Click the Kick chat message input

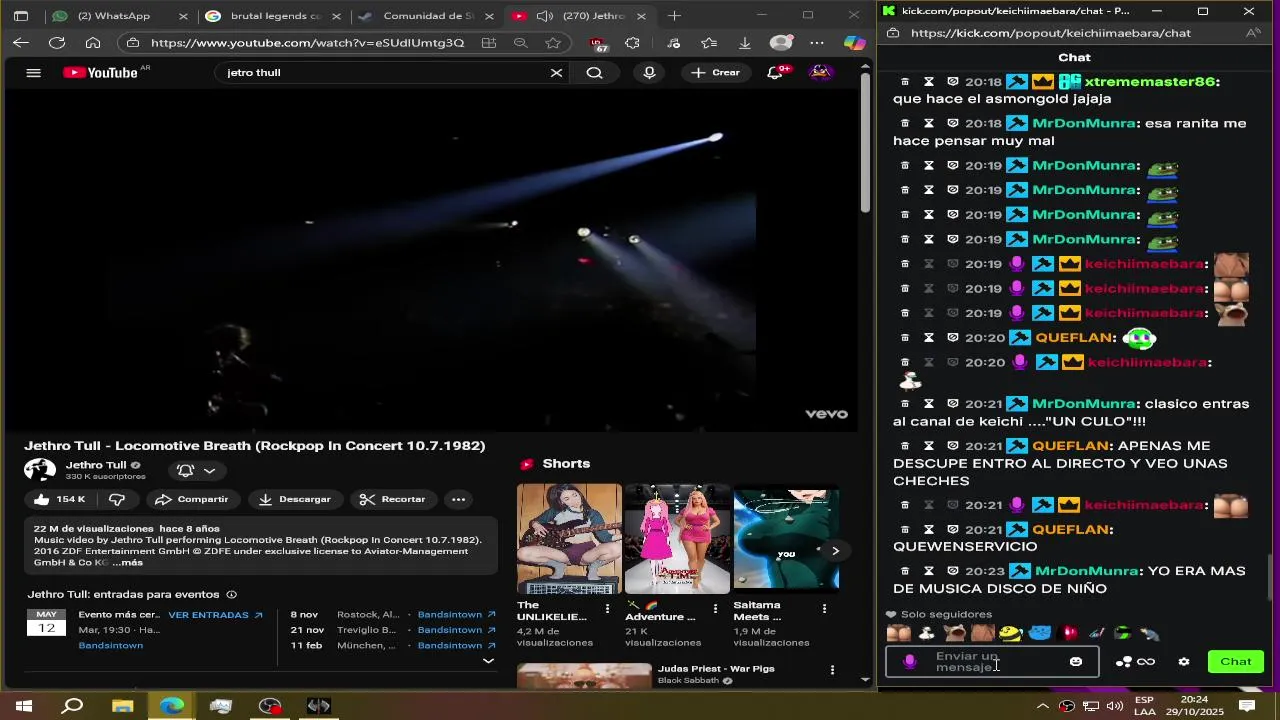[x=992, y=662]
